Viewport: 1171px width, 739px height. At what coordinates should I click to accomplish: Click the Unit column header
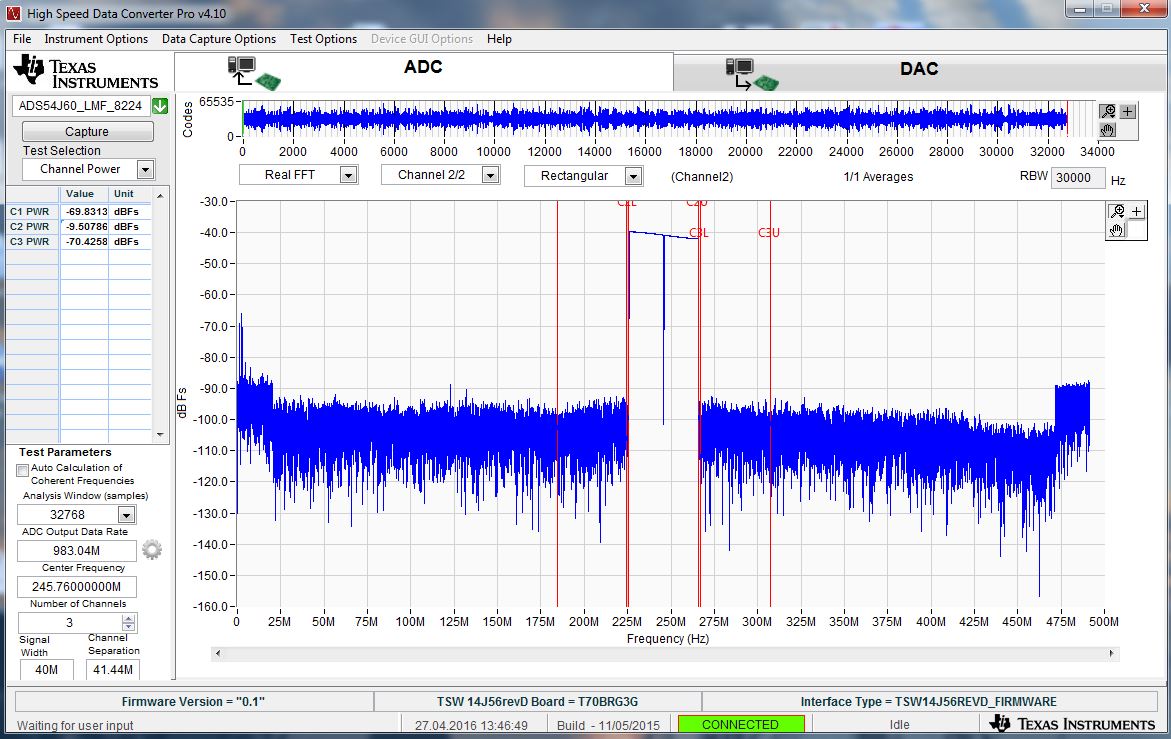(124, 193)
